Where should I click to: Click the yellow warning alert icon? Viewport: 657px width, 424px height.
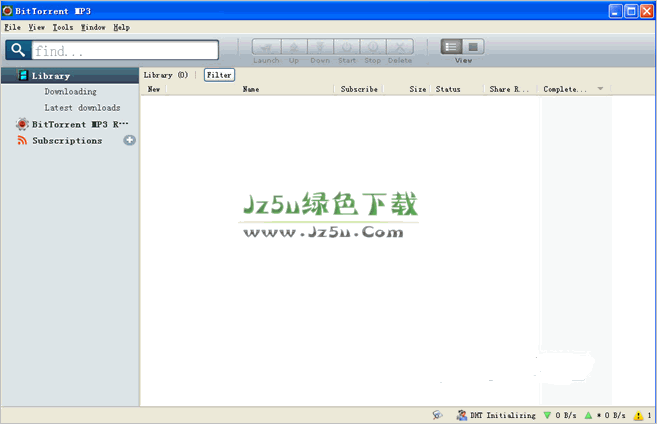click(638, 416)
